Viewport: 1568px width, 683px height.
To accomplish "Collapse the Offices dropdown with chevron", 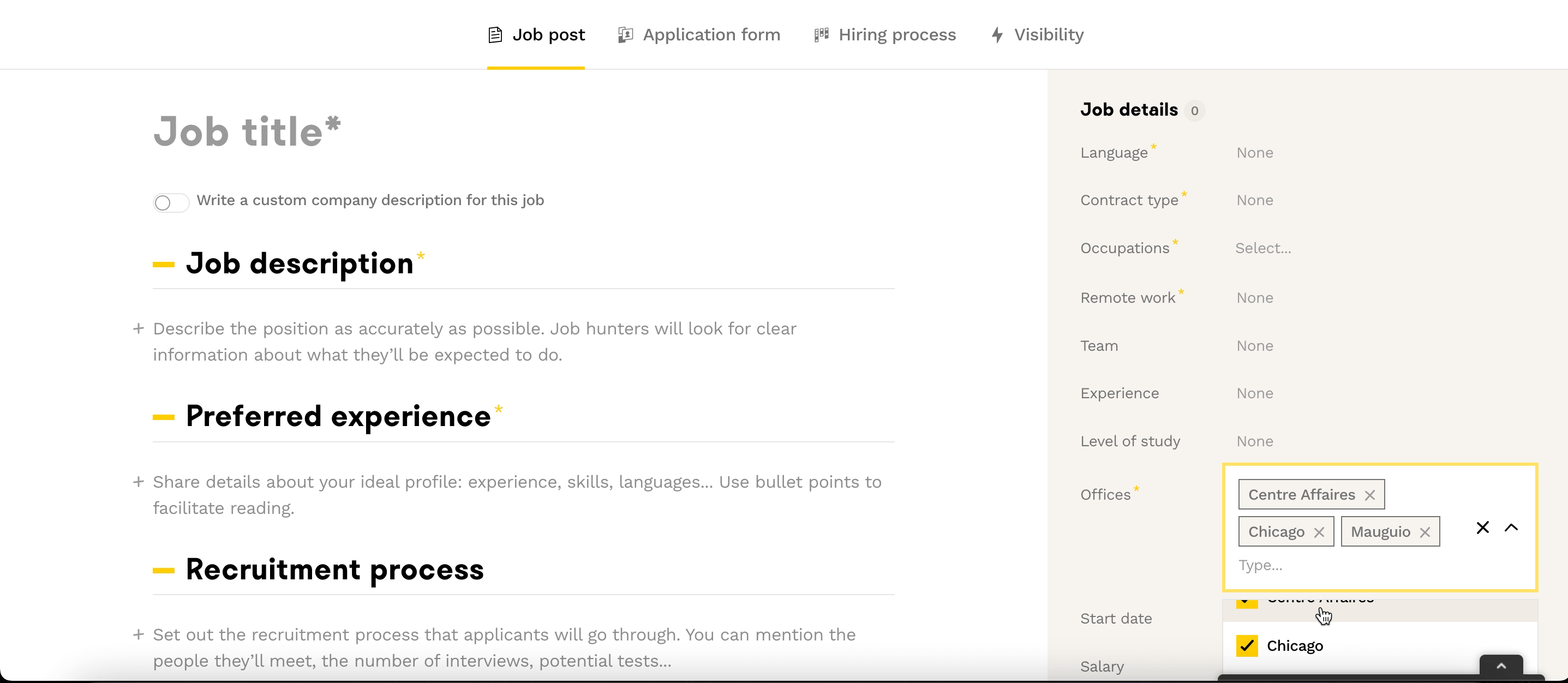I will 1511,527.
